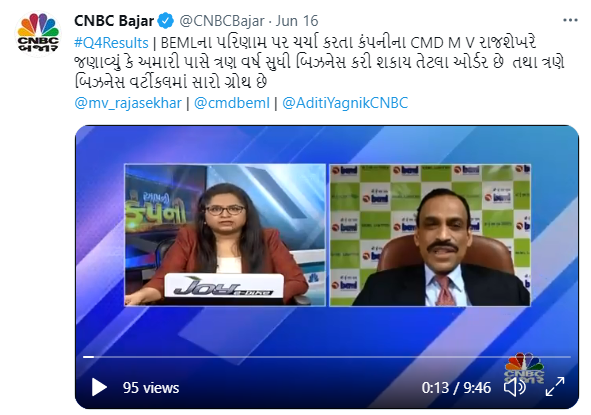Viewport: 591px width, 415px height.
Task: Open the @mv_rajasekhar mention
Action: (x=128, y=103)
